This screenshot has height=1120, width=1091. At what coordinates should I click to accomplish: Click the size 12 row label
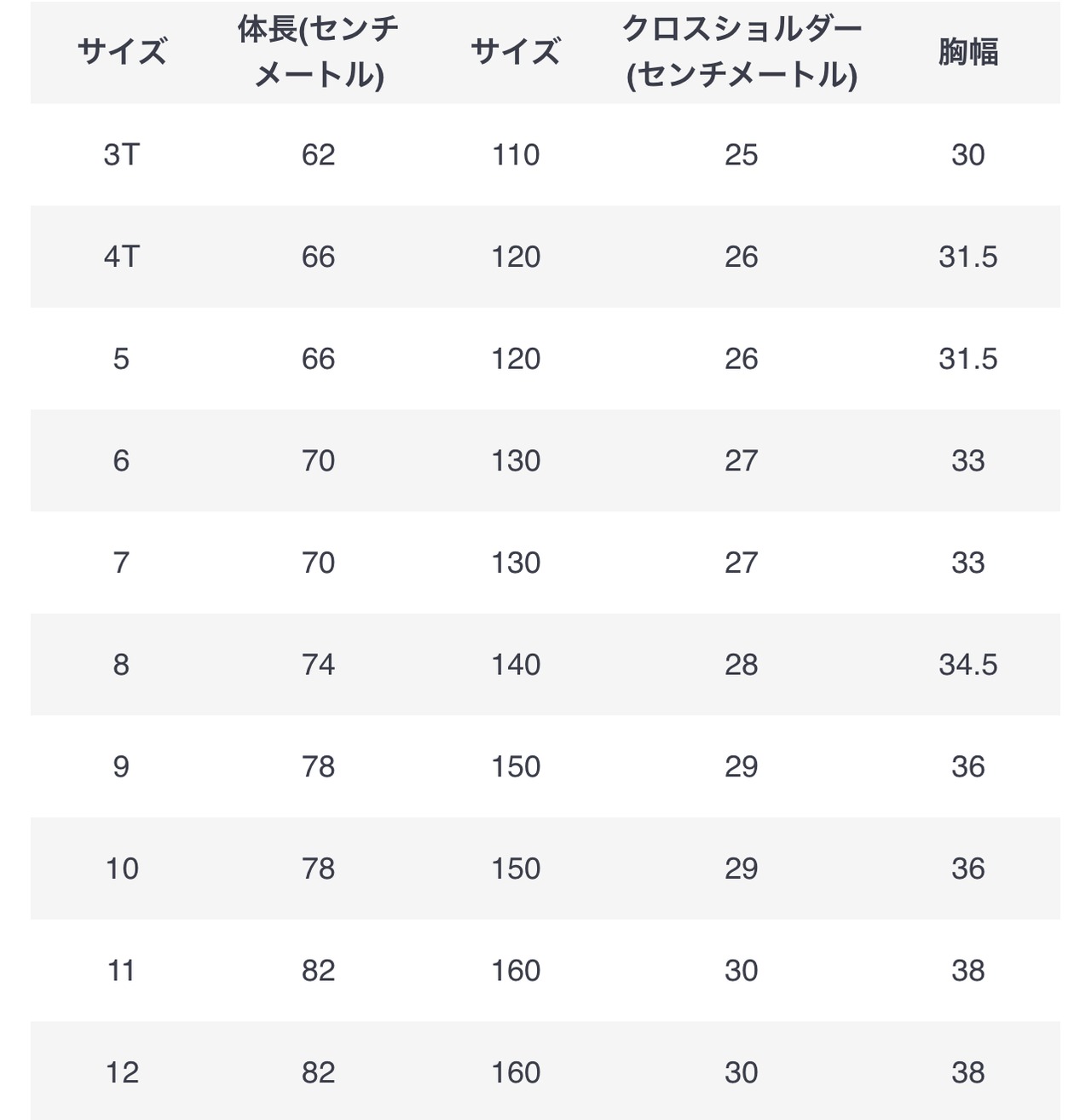[x=121, y=1072]
